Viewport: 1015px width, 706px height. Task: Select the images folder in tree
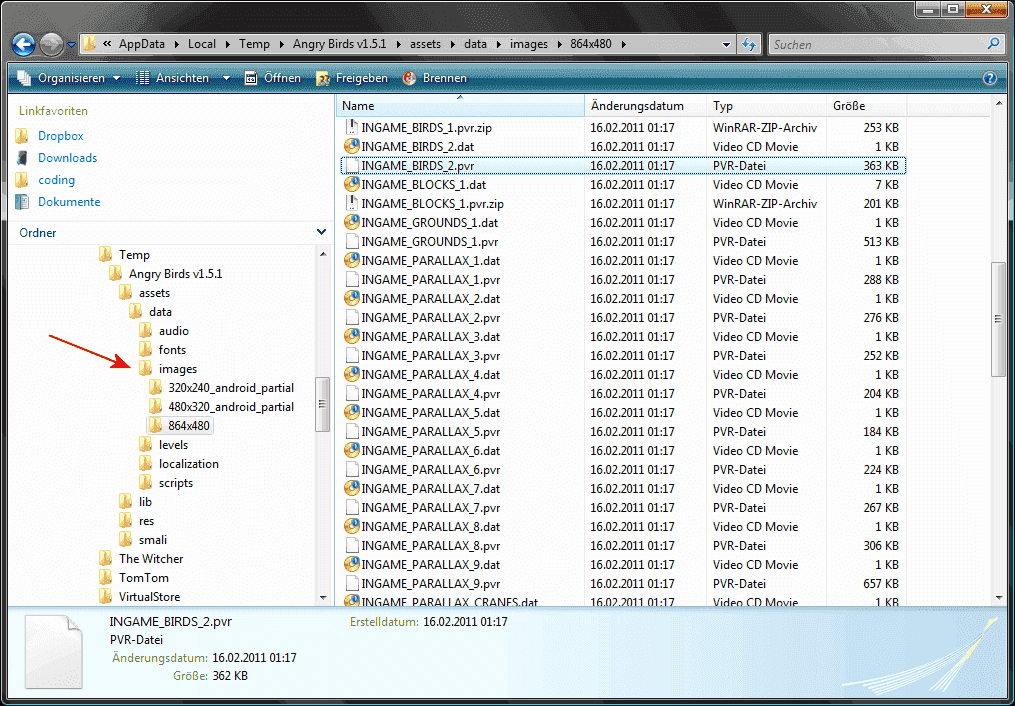pyautogui.click(x=178, y=369)
